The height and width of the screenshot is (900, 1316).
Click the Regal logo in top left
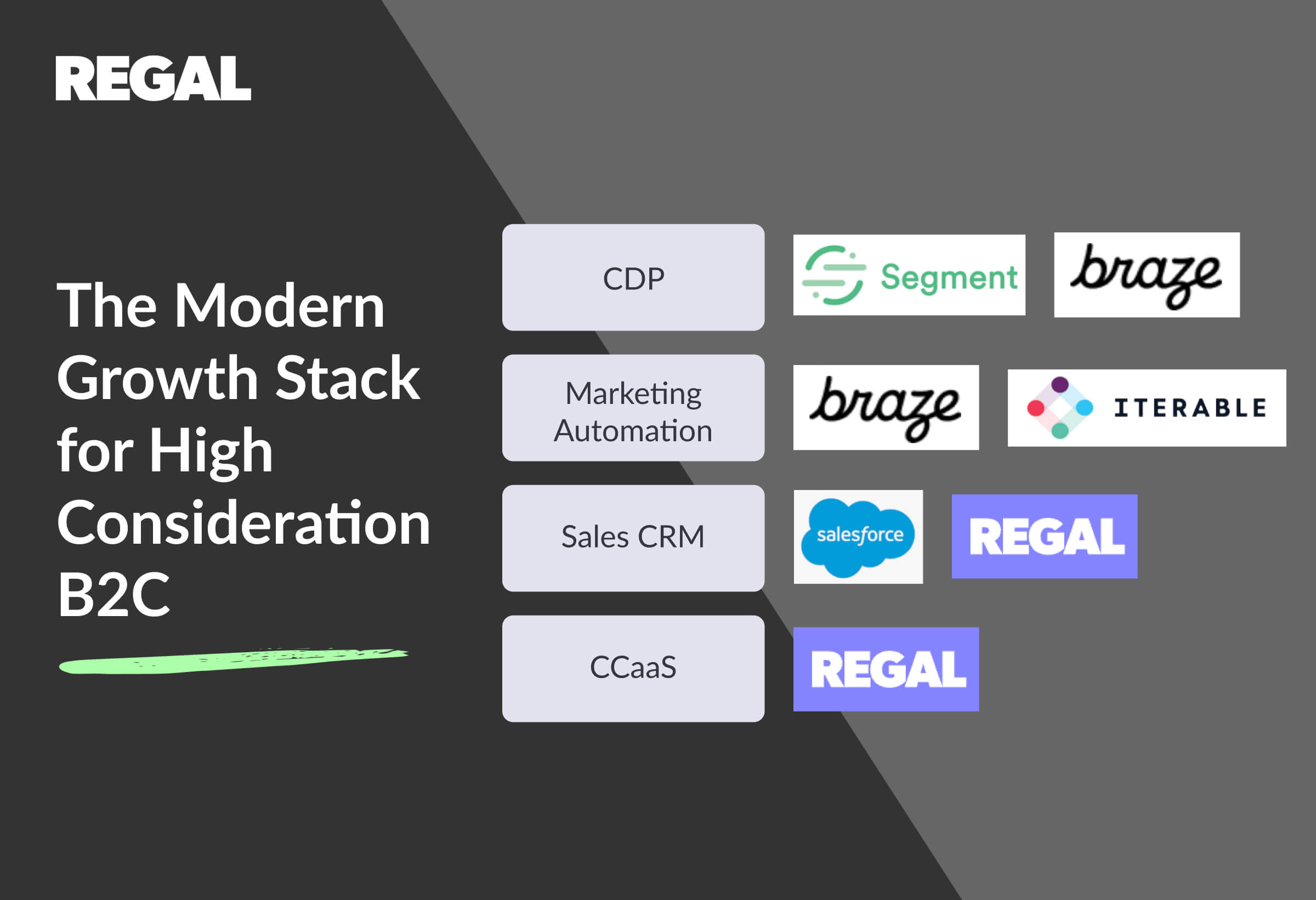tap(156, 75)
